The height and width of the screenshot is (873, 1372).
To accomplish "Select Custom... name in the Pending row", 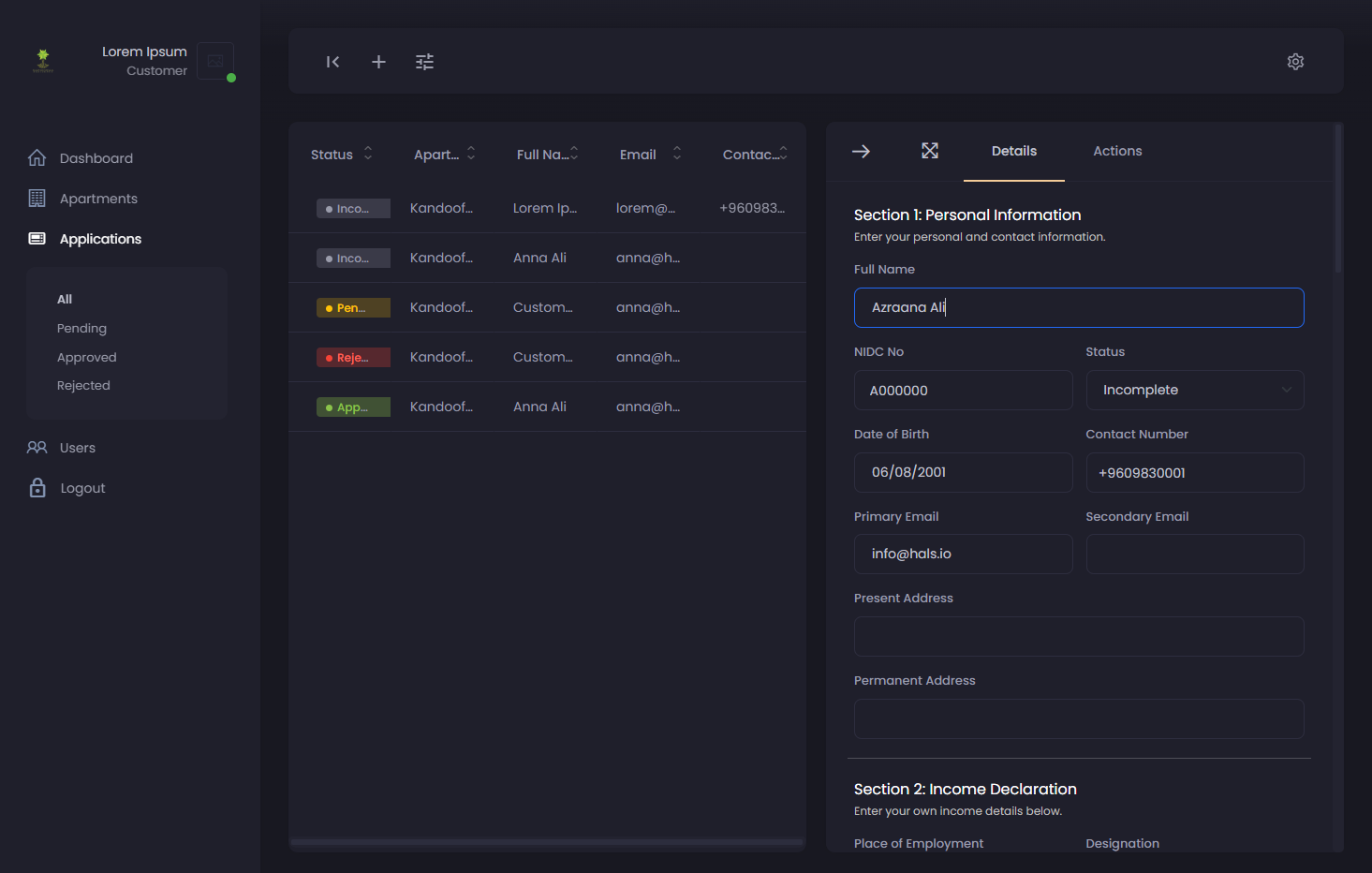I will [x=542, y=307].
